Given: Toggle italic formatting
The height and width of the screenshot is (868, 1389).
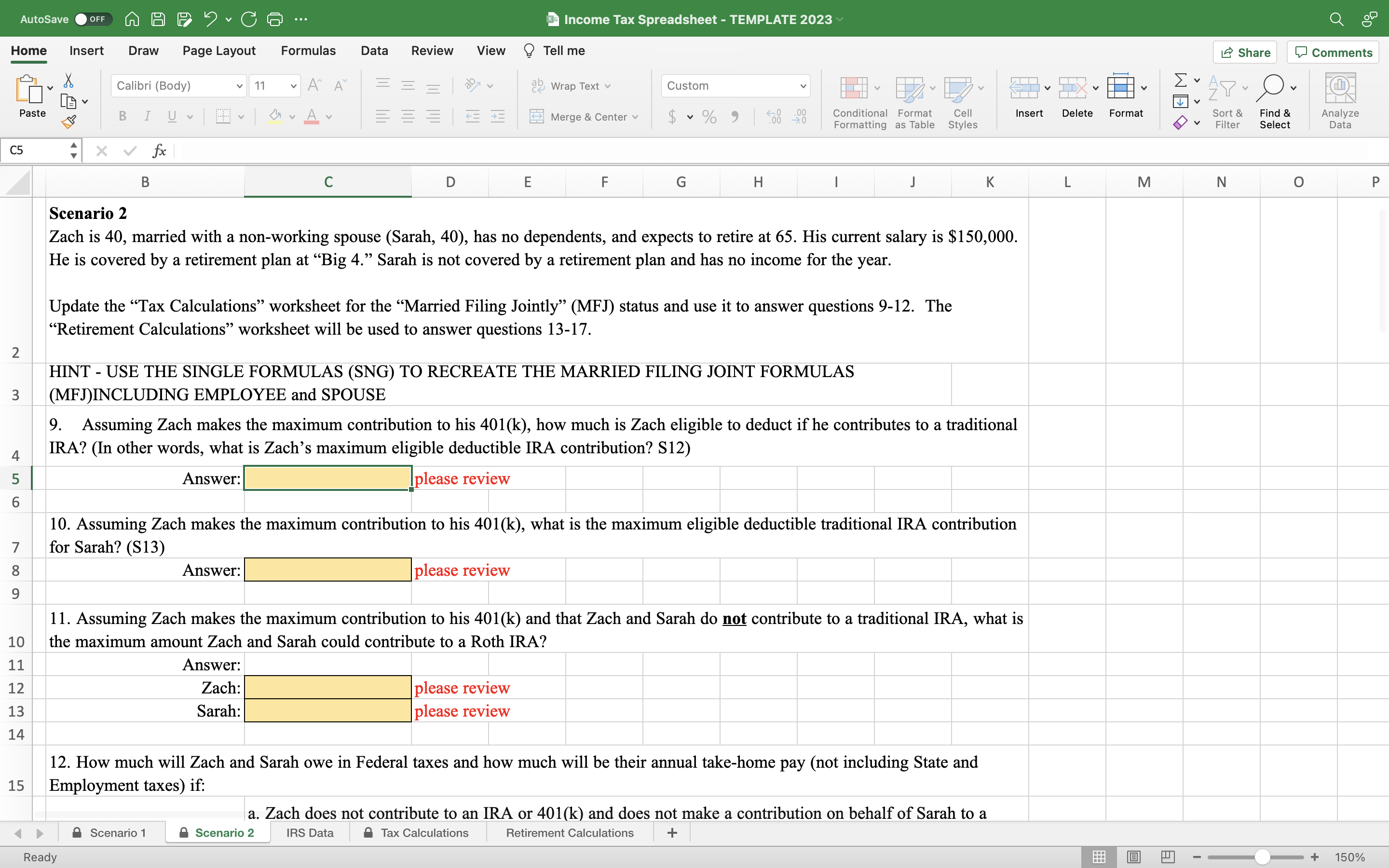Looking at the screenshot, I should click(x=147, y=117).
